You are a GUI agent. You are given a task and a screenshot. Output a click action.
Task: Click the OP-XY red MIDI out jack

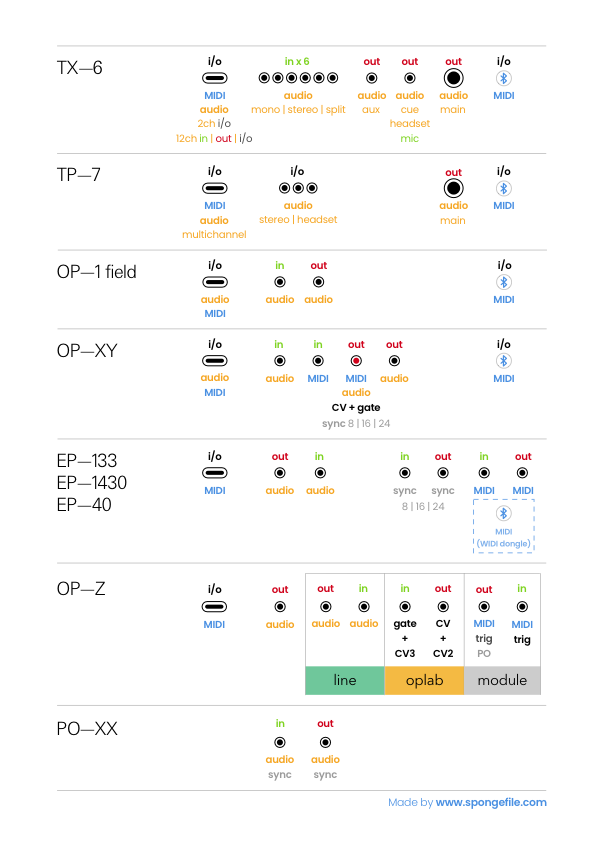(356, 361)
